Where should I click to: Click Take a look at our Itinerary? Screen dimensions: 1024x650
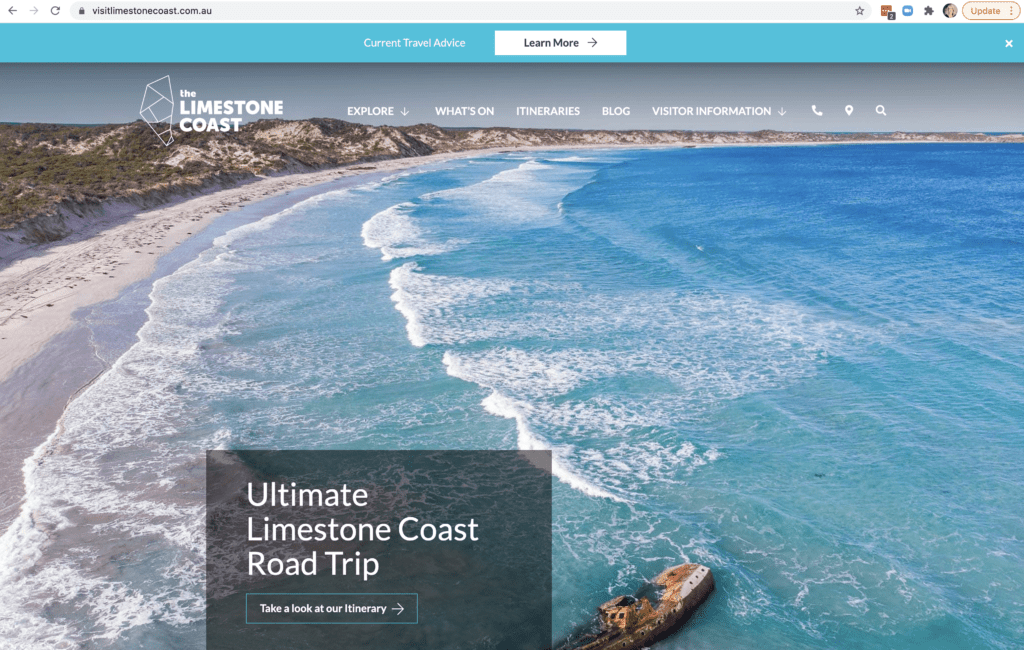[x=332, y=608]
